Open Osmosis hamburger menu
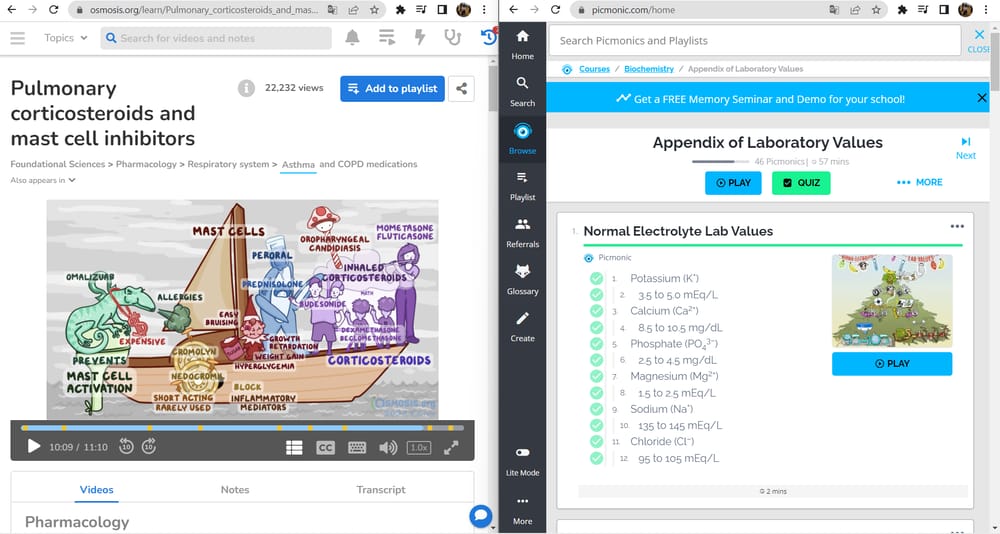1000x534 pixels. (x=18, y=38)
